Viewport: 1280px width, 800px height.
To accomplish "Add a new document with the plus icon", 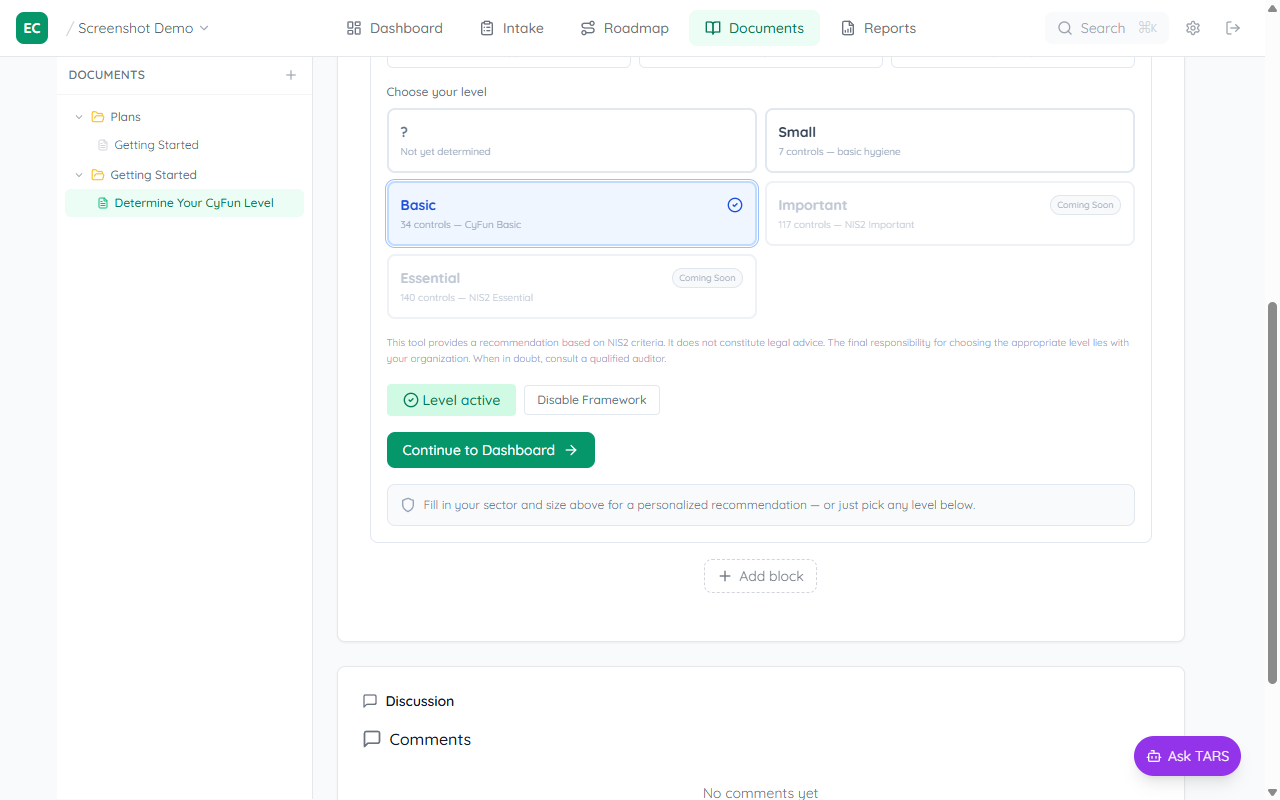I will coord(290,74).
